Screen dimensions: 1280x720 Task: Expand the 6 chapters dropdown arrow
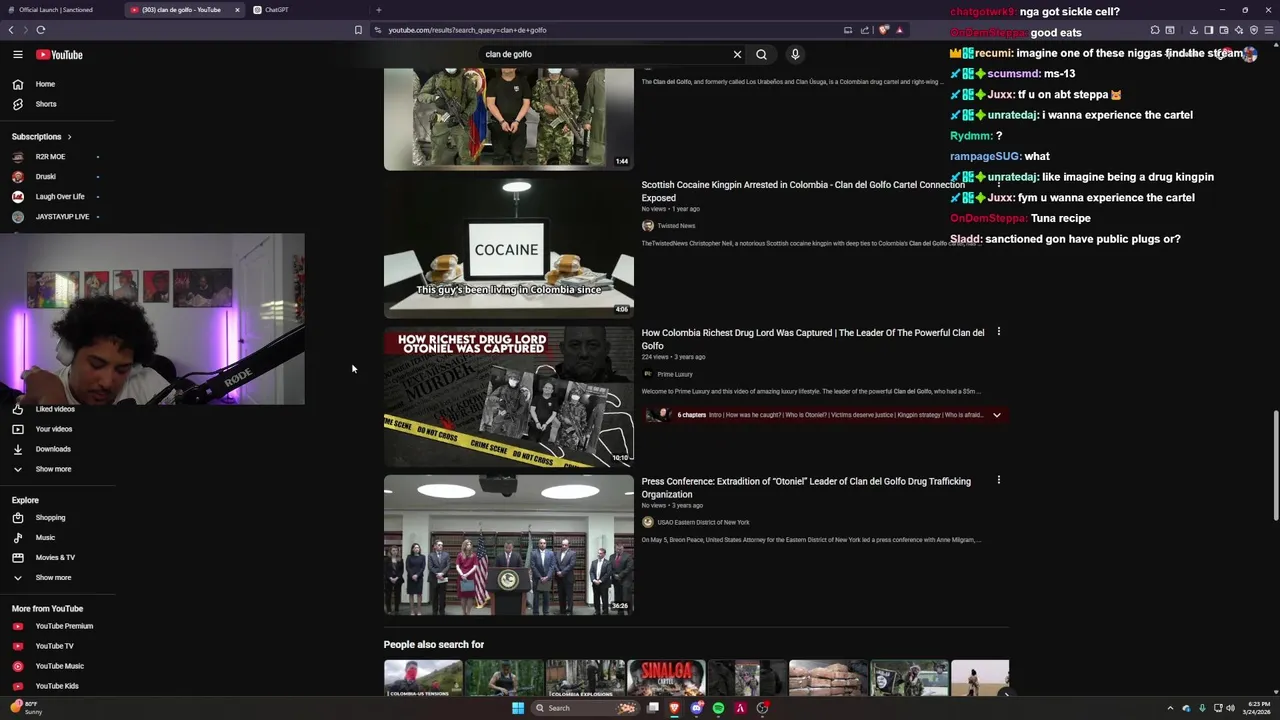point(996,415)
